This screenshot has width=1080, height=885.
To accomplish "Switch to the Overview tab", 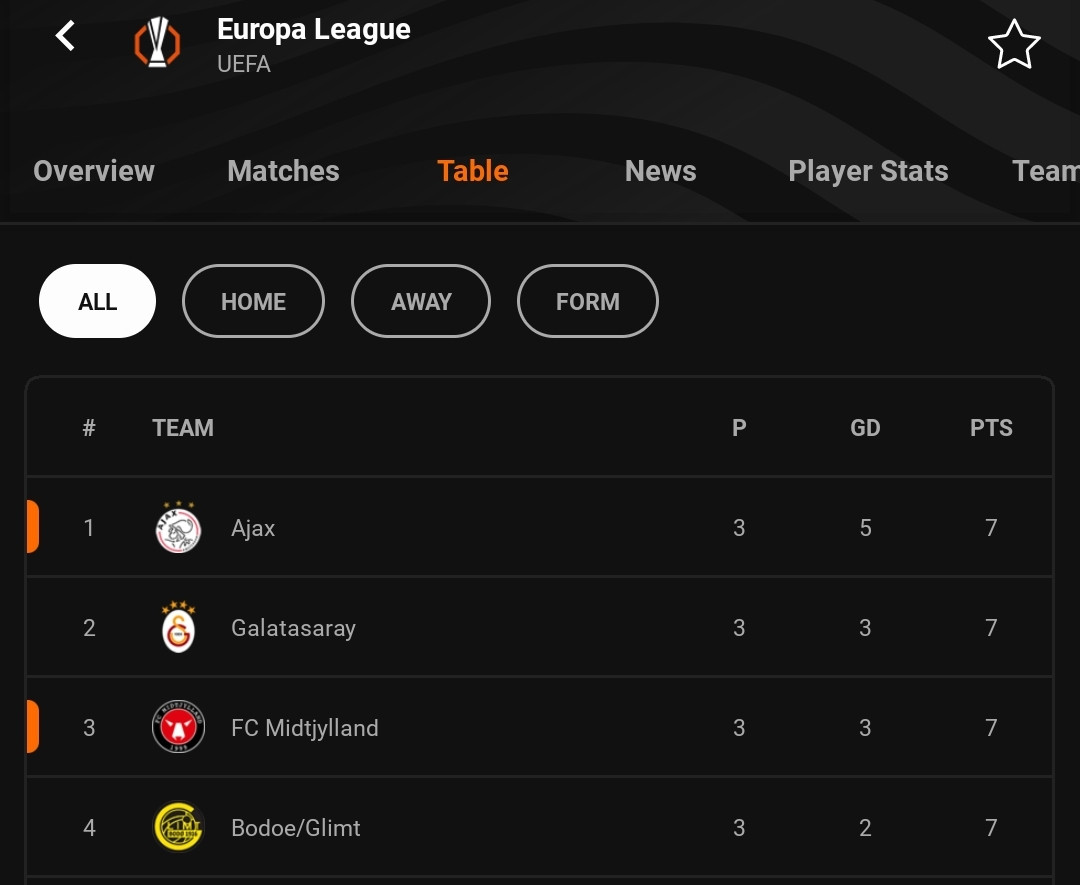I will pyautogui.click(x=94, y=171).
